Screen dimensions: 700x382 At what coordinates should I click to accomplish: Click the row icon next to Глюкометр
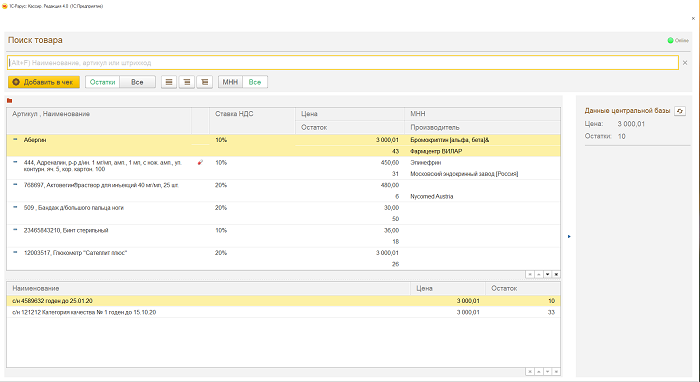15,252
